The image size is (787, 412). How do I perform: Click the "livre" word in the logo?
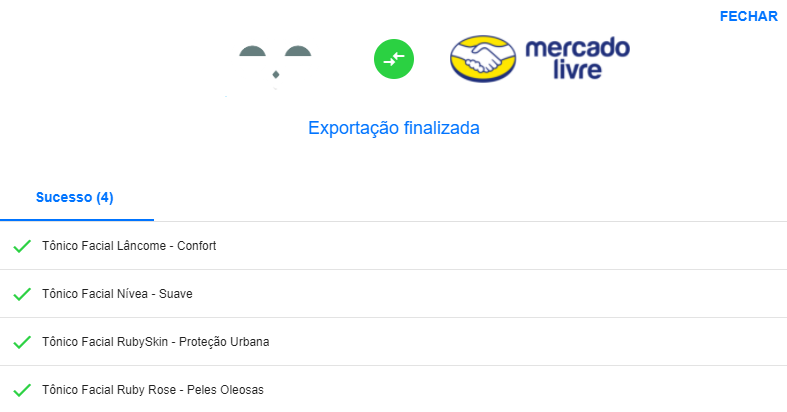tap(579, 72)
